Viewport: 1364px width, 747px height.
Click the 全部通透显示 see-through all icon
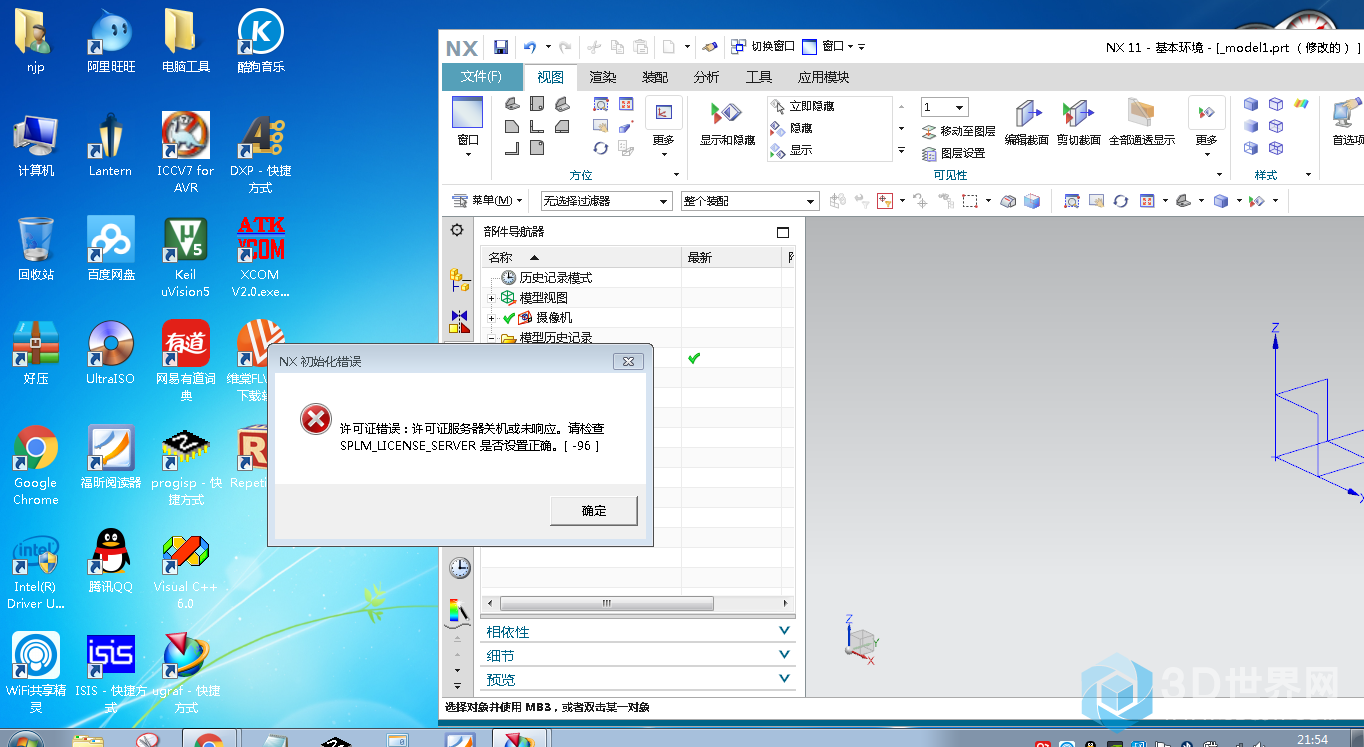tap(1141, 113)
